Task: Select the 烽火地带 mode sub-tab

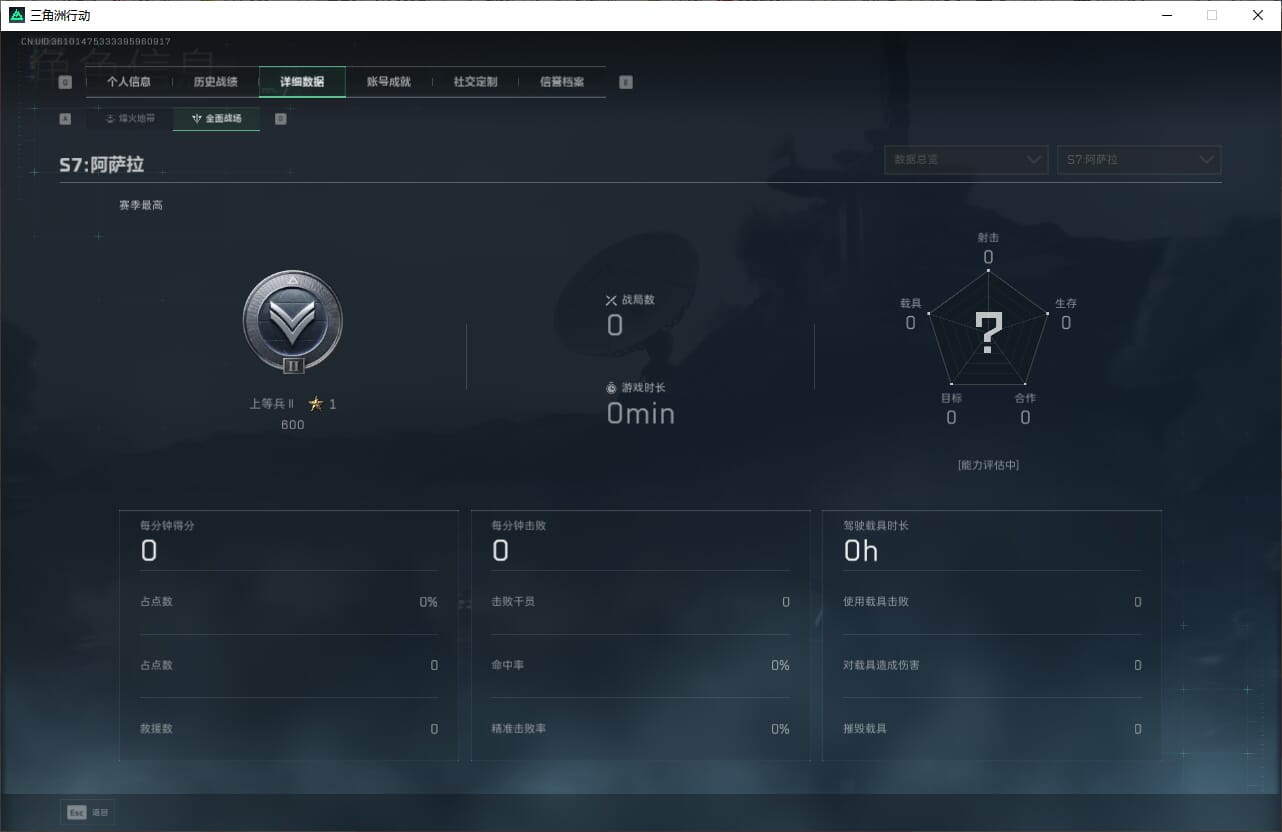Action: tap(130, 119)
